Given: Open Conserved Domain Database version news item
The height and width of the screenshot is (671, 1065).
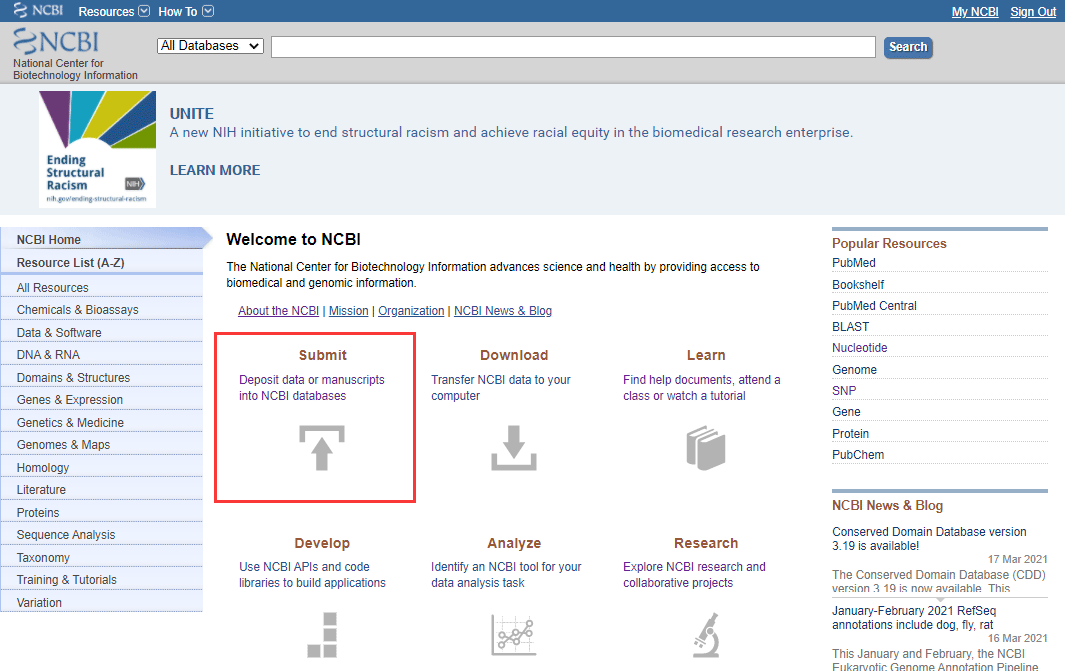Looking at the screenshot, I should (x=929, y=539).
